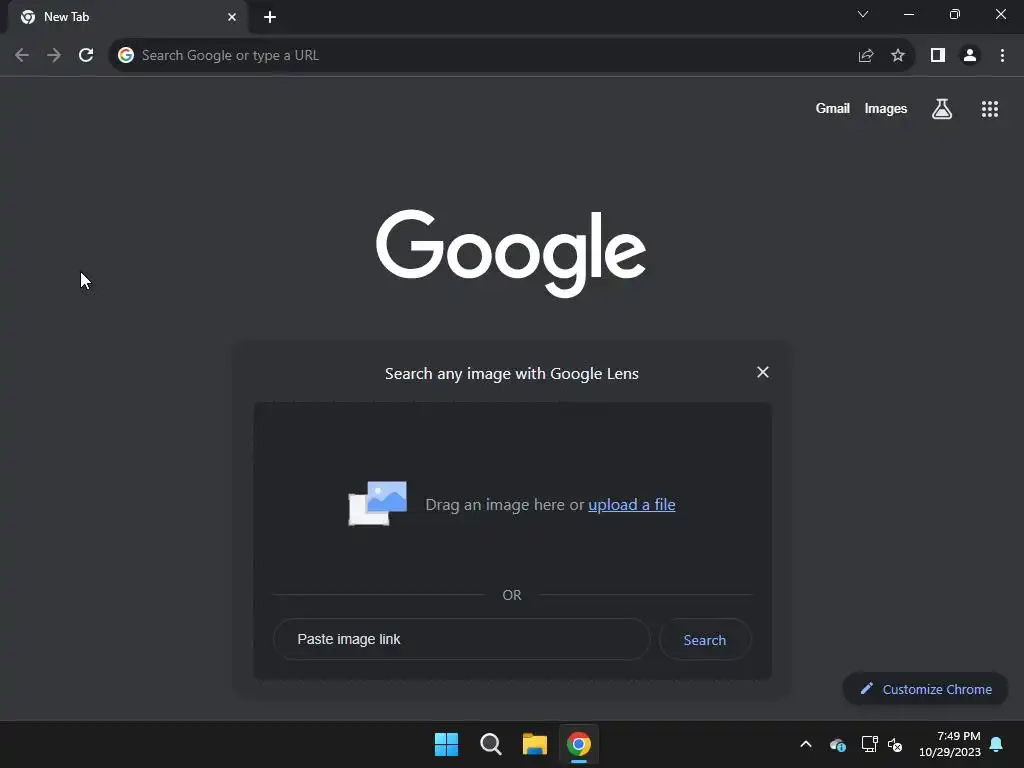This screenshot has width=1024, height=768.
Task: Click the image drop illustration icon
Action: point(377,504)
